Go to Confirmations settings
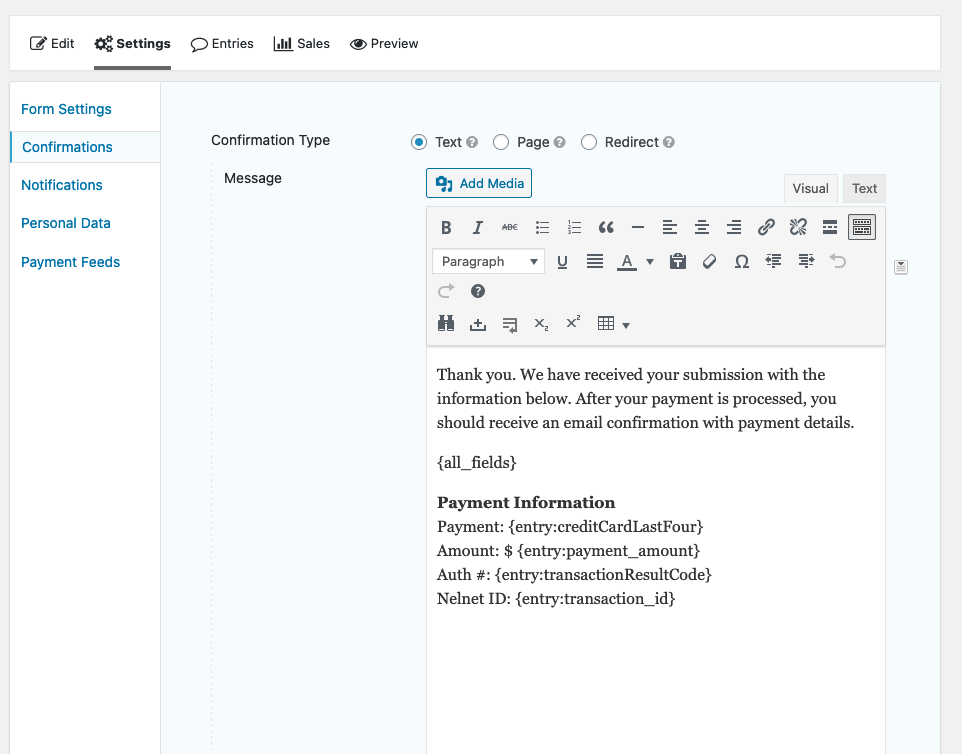The width and height of the screenshot is (962, 754). (67, 147)
